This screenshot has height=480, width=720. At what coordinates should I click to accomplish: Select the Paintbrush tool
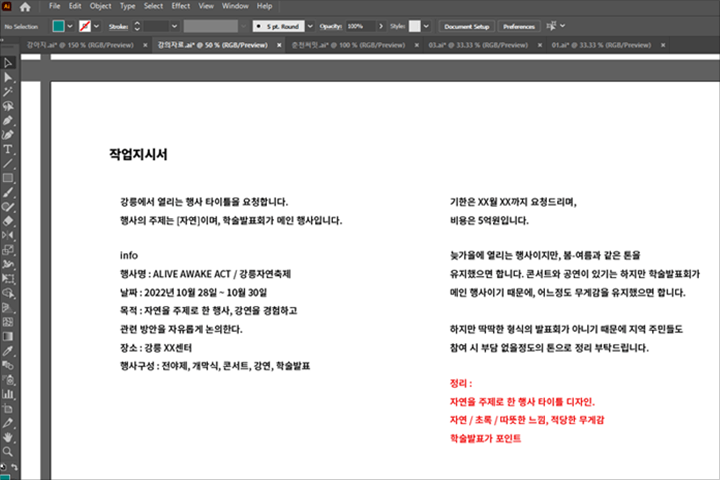(x=8, y=192)
